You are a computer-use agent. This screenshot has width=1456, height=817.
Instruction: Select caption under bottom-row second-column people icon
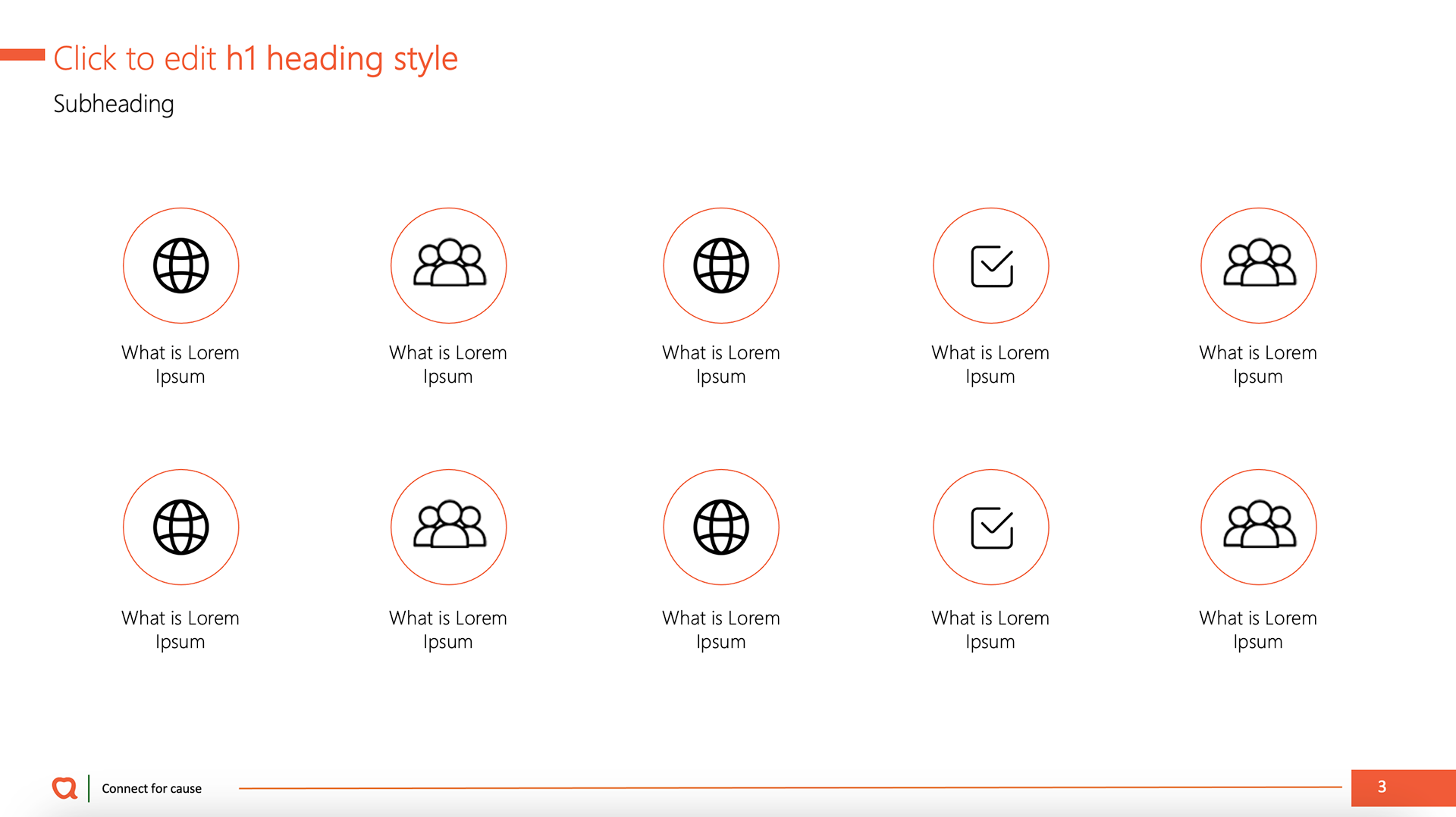click(x=448, y=630)
